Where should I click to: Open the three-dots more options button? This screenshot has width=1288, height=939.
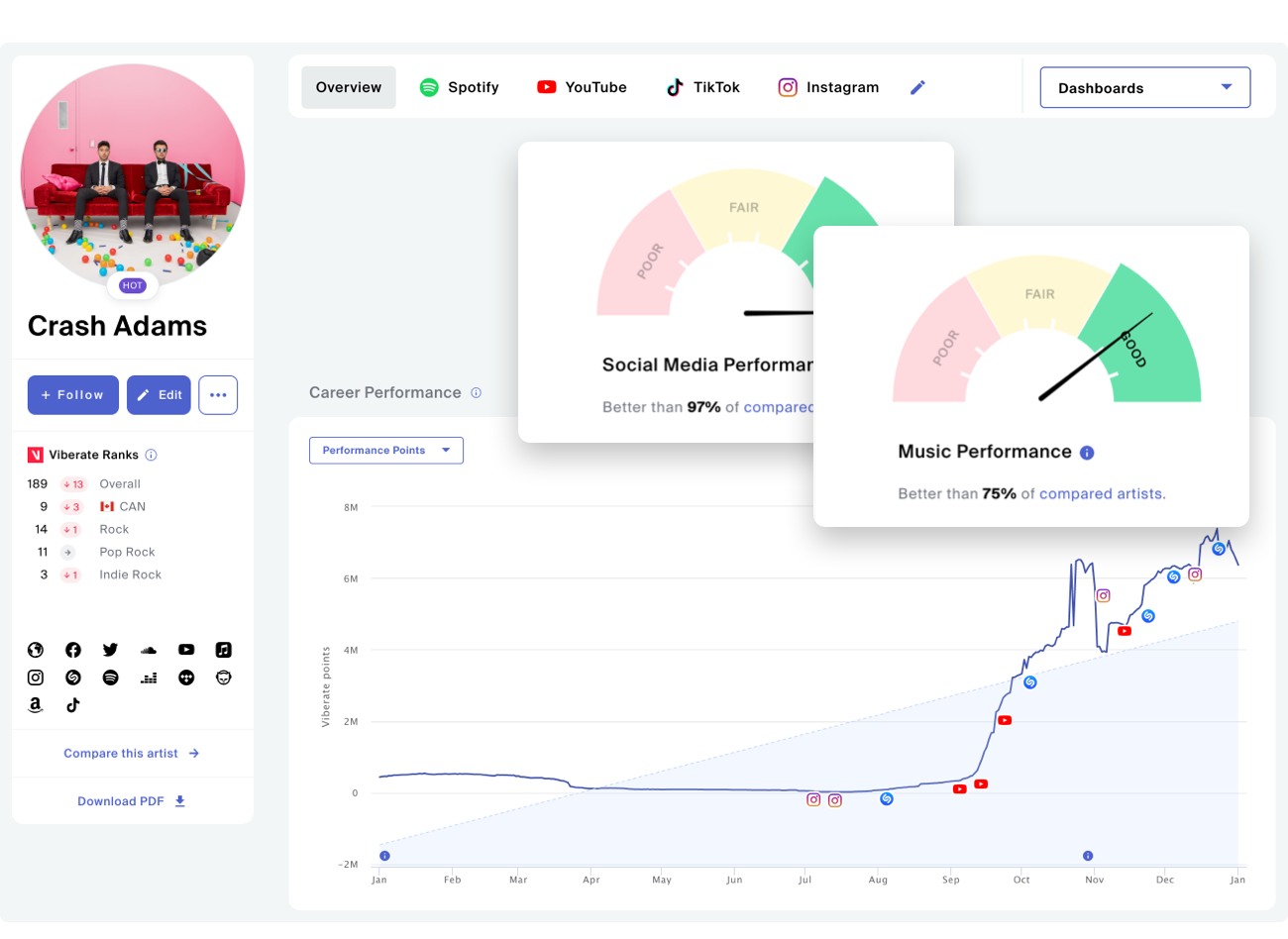pos(218,395)
